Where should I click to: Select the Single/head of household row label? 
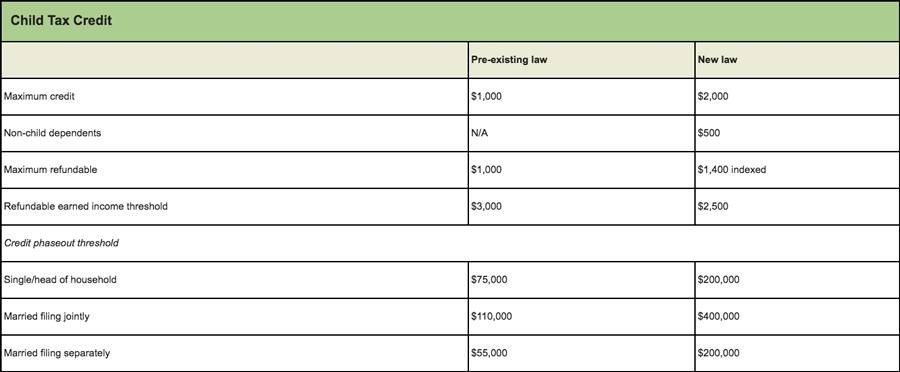click(60, 280)
